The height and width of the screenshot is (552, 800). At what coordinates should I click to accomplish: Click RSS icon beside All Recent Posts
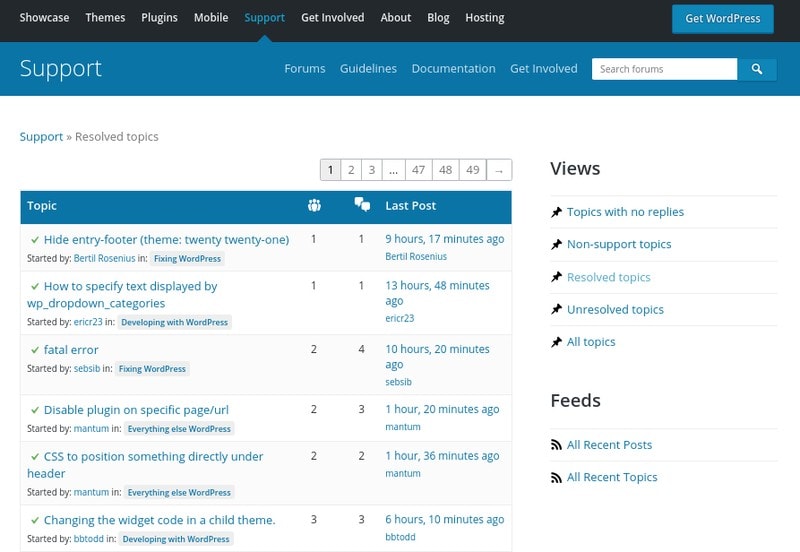[557, 445]
